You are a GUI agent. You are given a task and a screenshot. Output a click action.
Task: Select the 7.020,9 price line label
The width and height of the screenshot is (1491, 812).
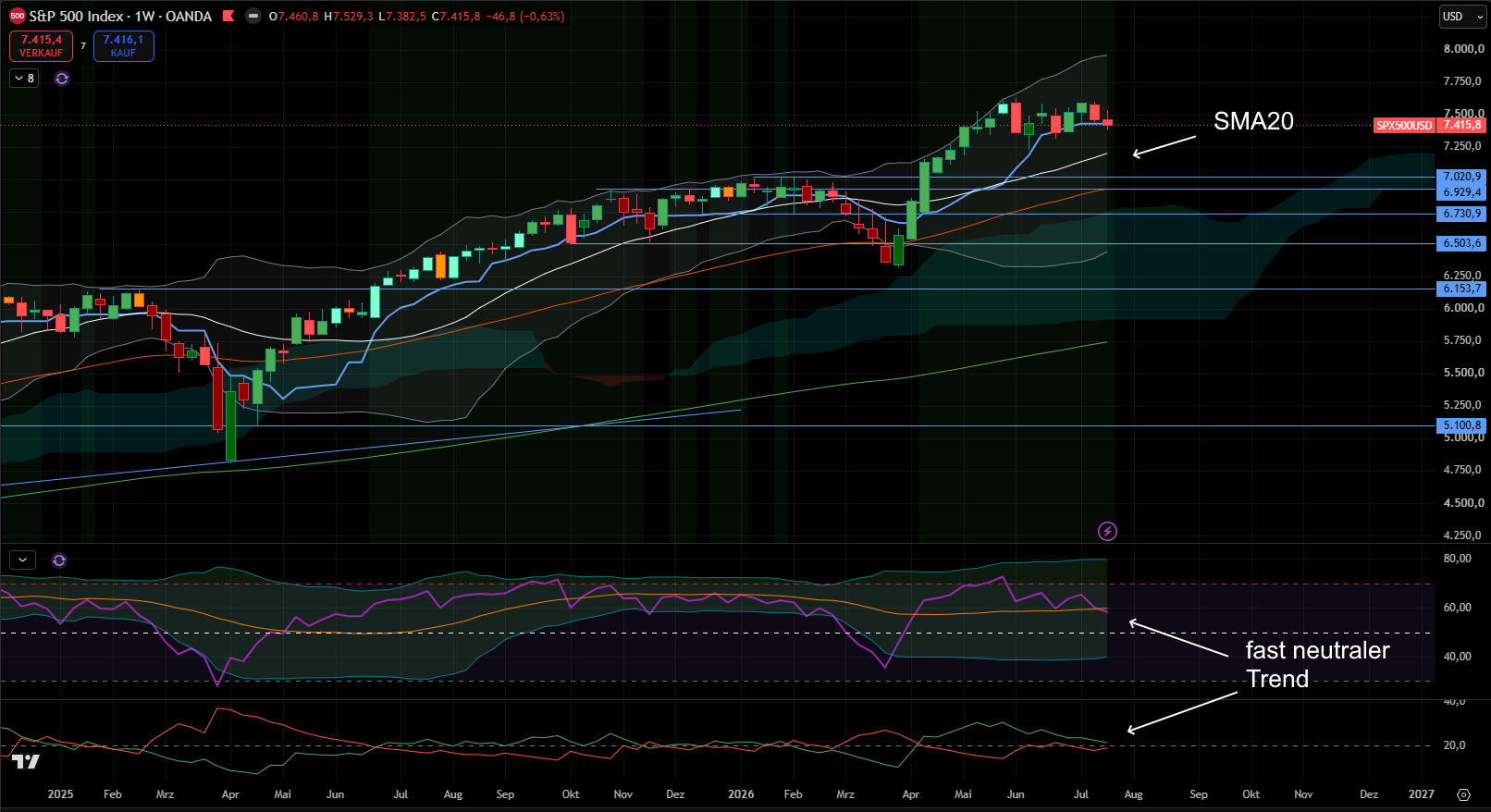pos(1462,177)
